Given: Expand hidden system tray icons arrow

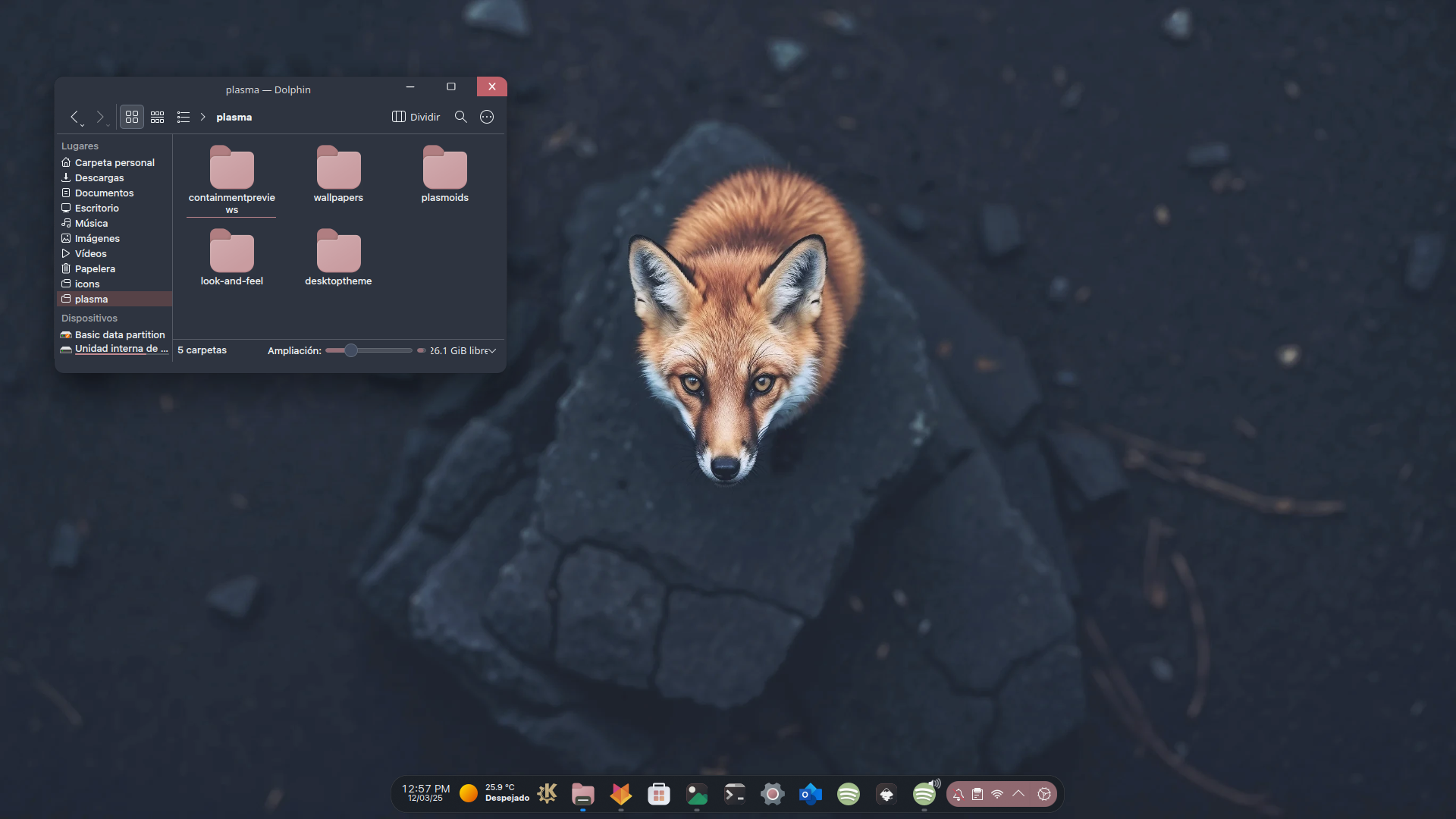Looking at the screenshot, I should (1018, 793).
